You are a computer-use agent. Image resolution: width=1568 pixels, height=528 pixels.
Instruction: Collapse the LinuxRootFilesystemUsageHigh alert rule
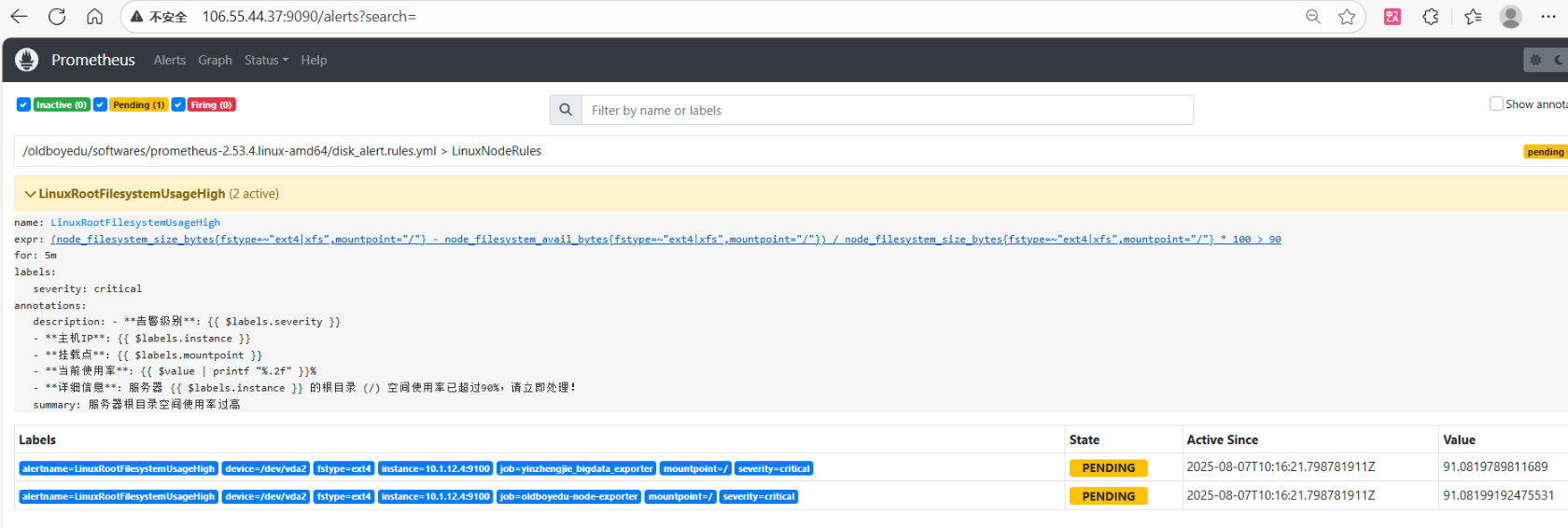tap(31, 194)
